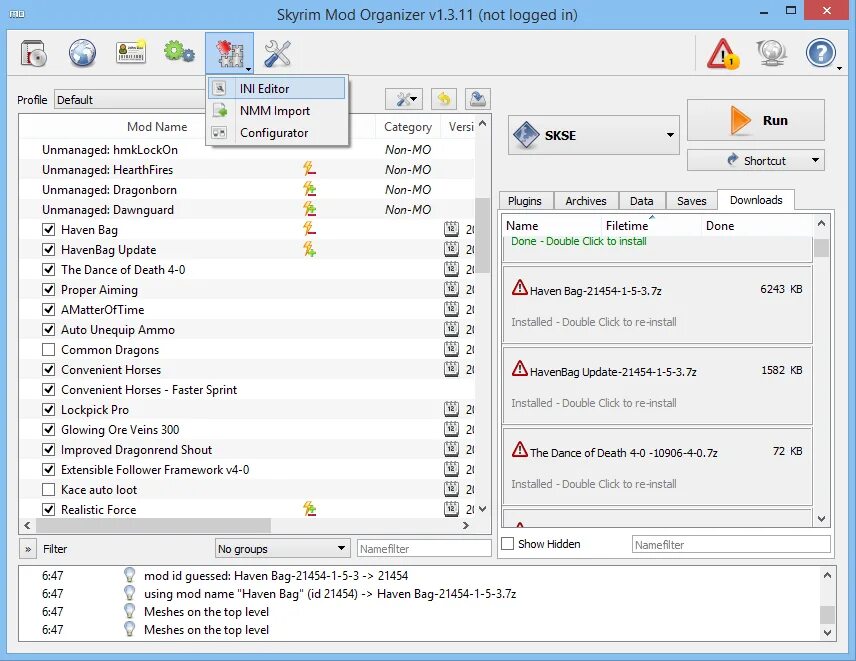Select the Improved Dragonrend Shout row
Image resolution: width=856 pixels, height=661 pixels.
click(247, 449)
